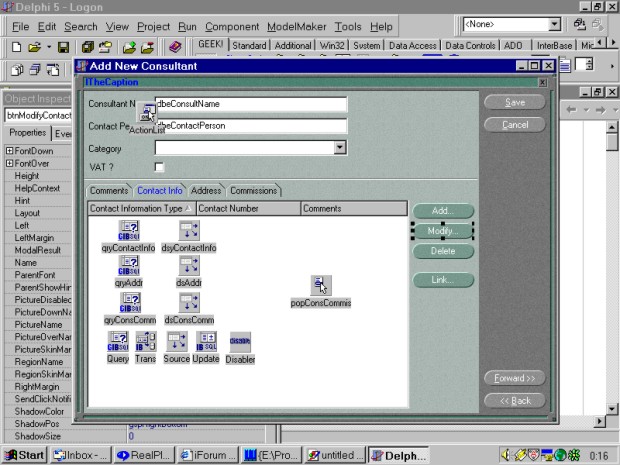Click the Open Project toolbar icon
This screenshot has height=465, width=620.
105,47
